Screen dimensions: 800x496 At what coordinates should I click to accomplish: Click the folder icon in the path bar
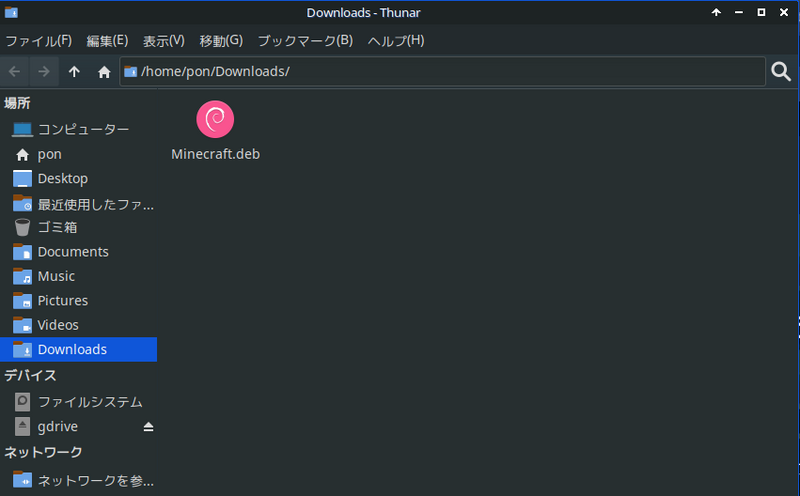point(131,71)
